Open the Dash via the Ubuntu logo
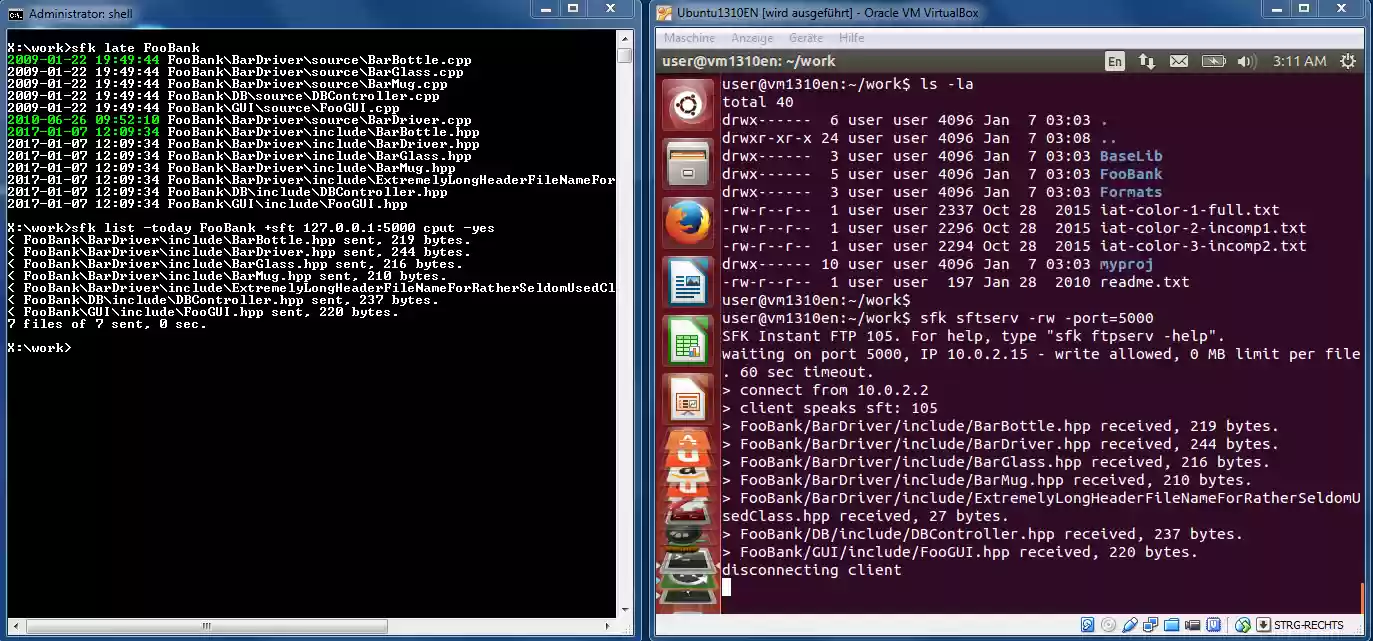This screenshot has height=641, width=1373. pyautogui.click(x=686, y=103)
